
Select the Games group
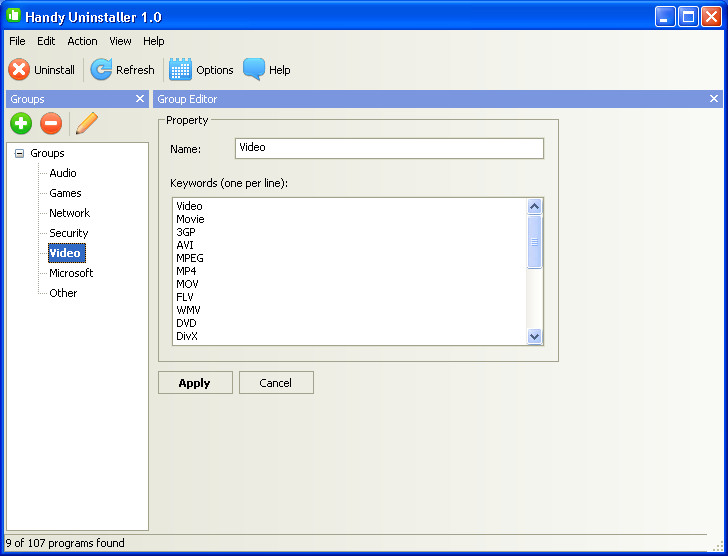65,193
